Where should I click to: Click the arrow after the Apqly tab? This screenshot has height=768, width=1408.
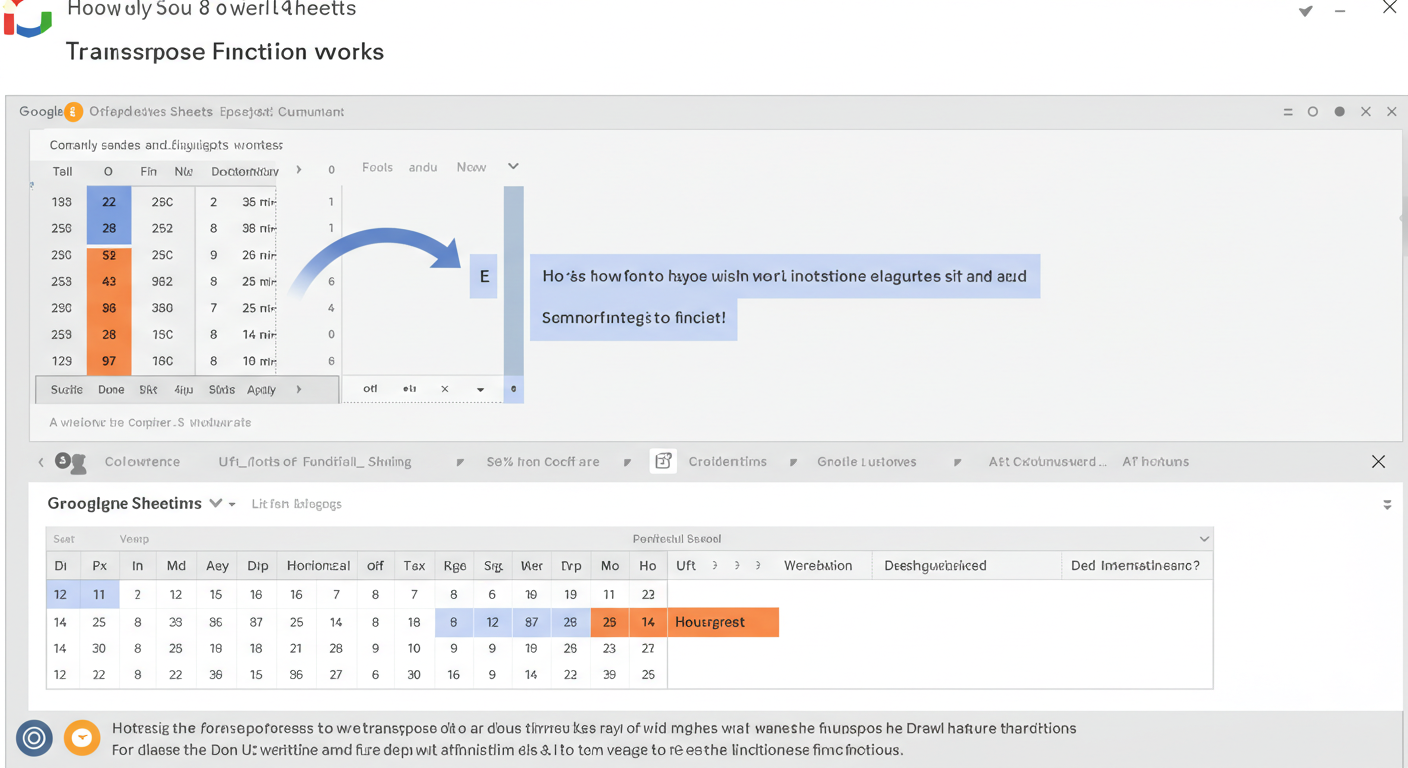[x=298, y=389]
